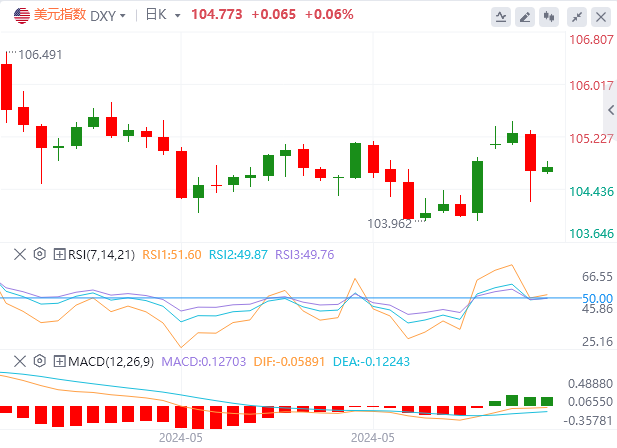This screenshot has height=448, width=617.
Task: Click the MACD:0.12703 value
Action: coord(204,361)
